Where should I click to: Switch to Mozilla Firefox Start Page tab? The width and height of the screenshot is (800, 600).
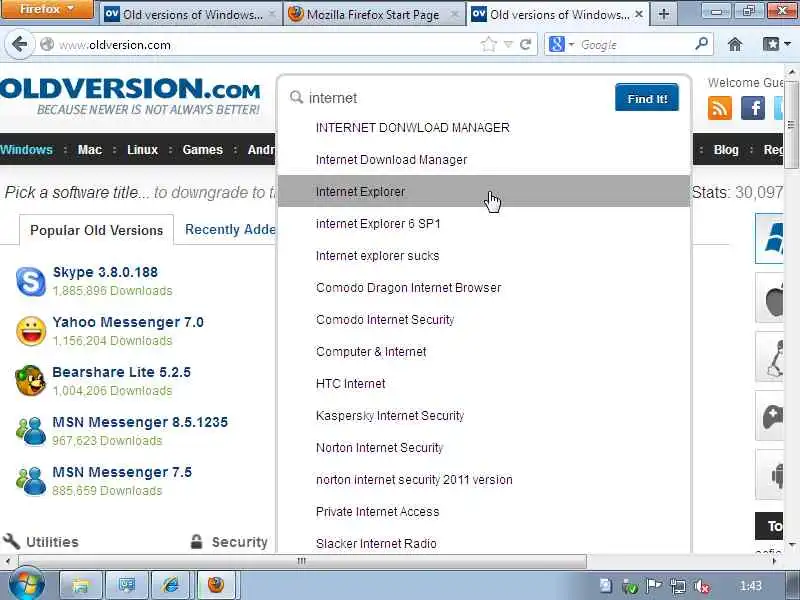pos(373,14)
